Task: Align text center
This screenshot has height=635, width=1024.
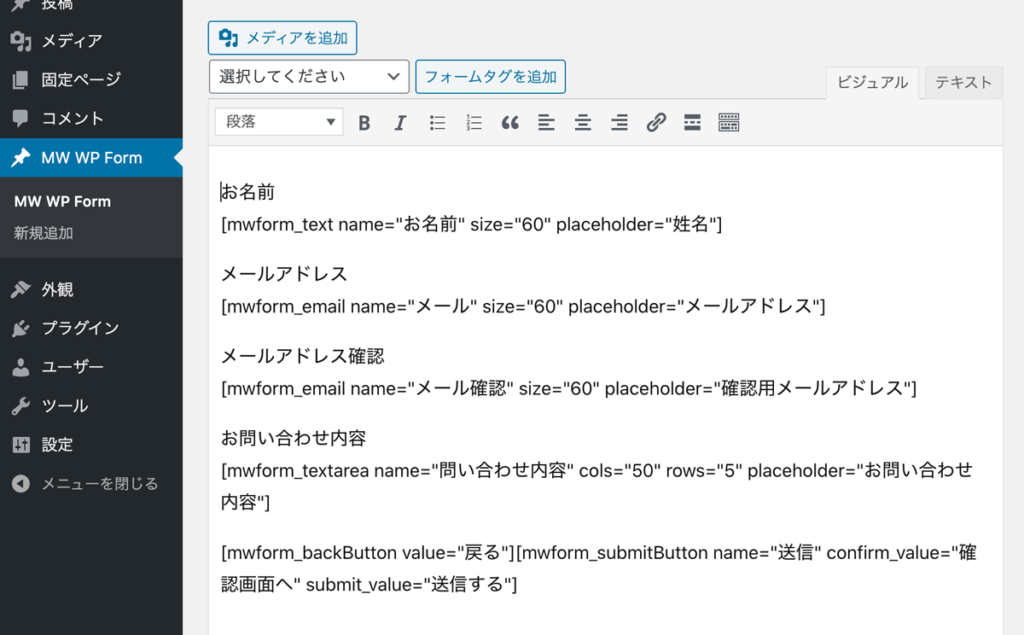Action: tap(583, 123)
